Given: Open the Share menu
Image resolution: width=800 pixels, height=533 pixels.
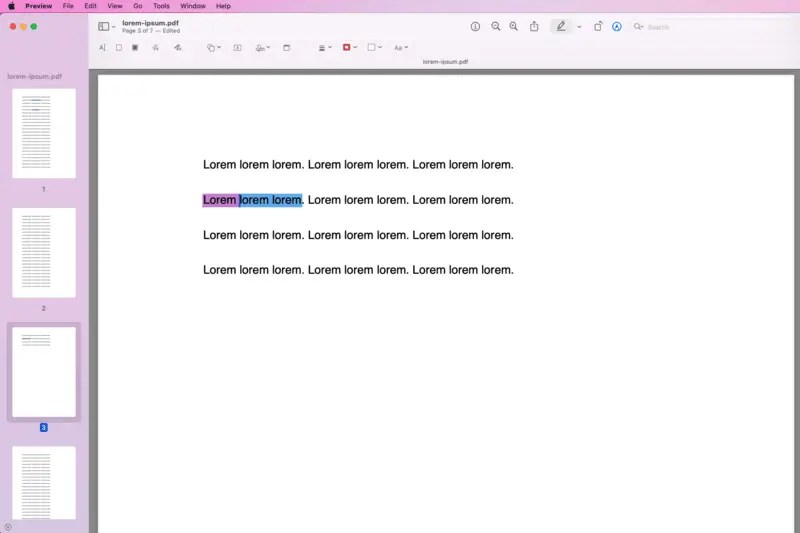Looking at the screenshot, I should [534, 27].
